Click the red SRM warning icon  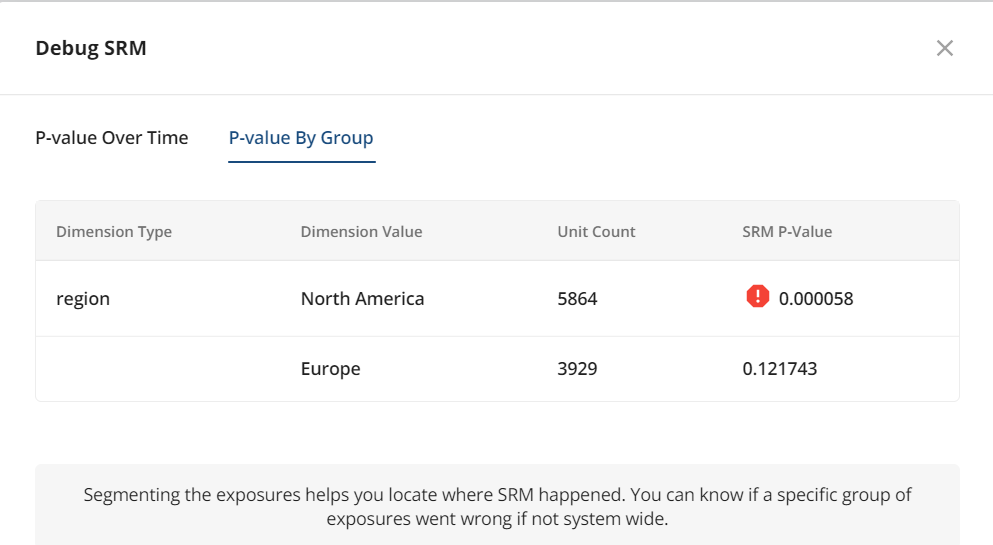tap(757, 296)
